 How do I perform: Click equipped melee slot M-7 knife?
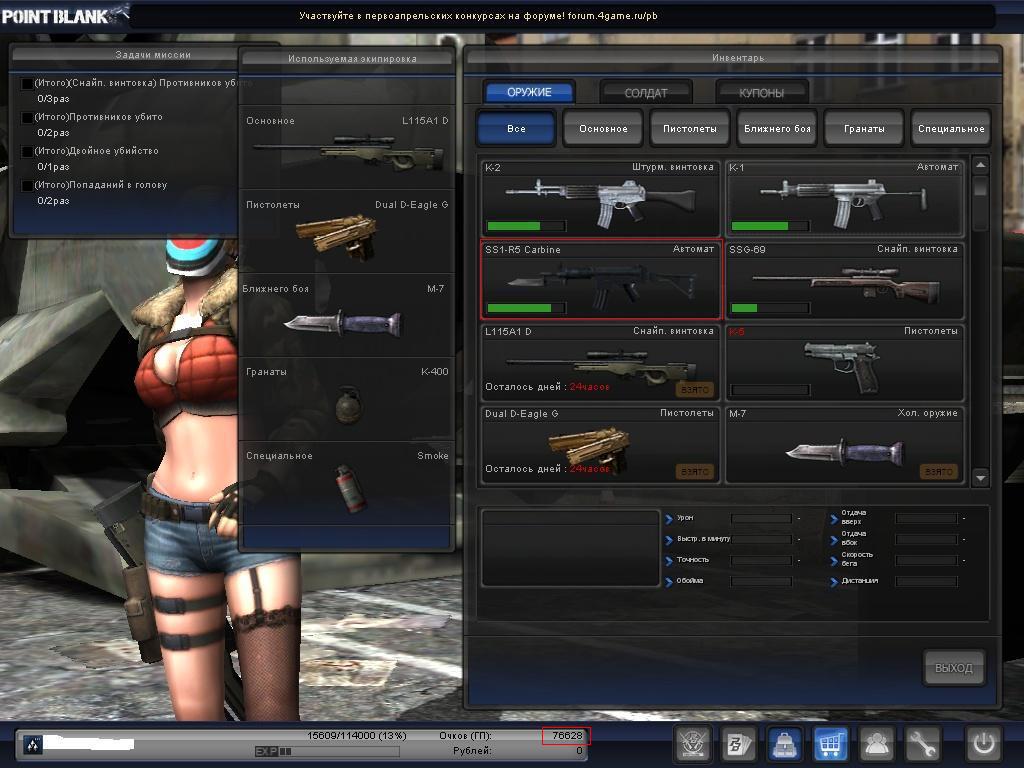pyautogui.click(x=347, y=315)
